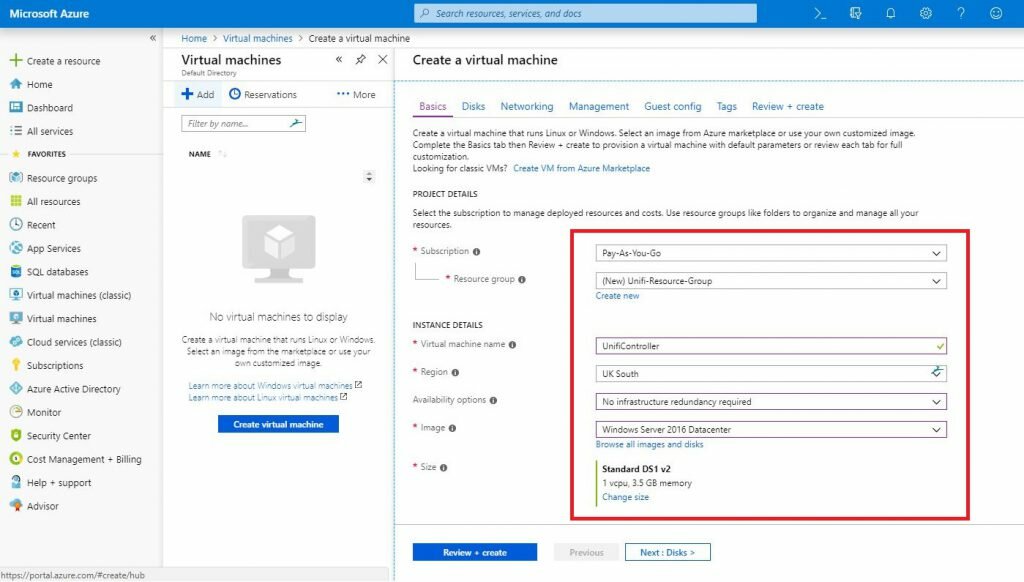Screen dimensions: 1024x582
Task: Click the Add button in Virtual machines
Action: point(198,94)
